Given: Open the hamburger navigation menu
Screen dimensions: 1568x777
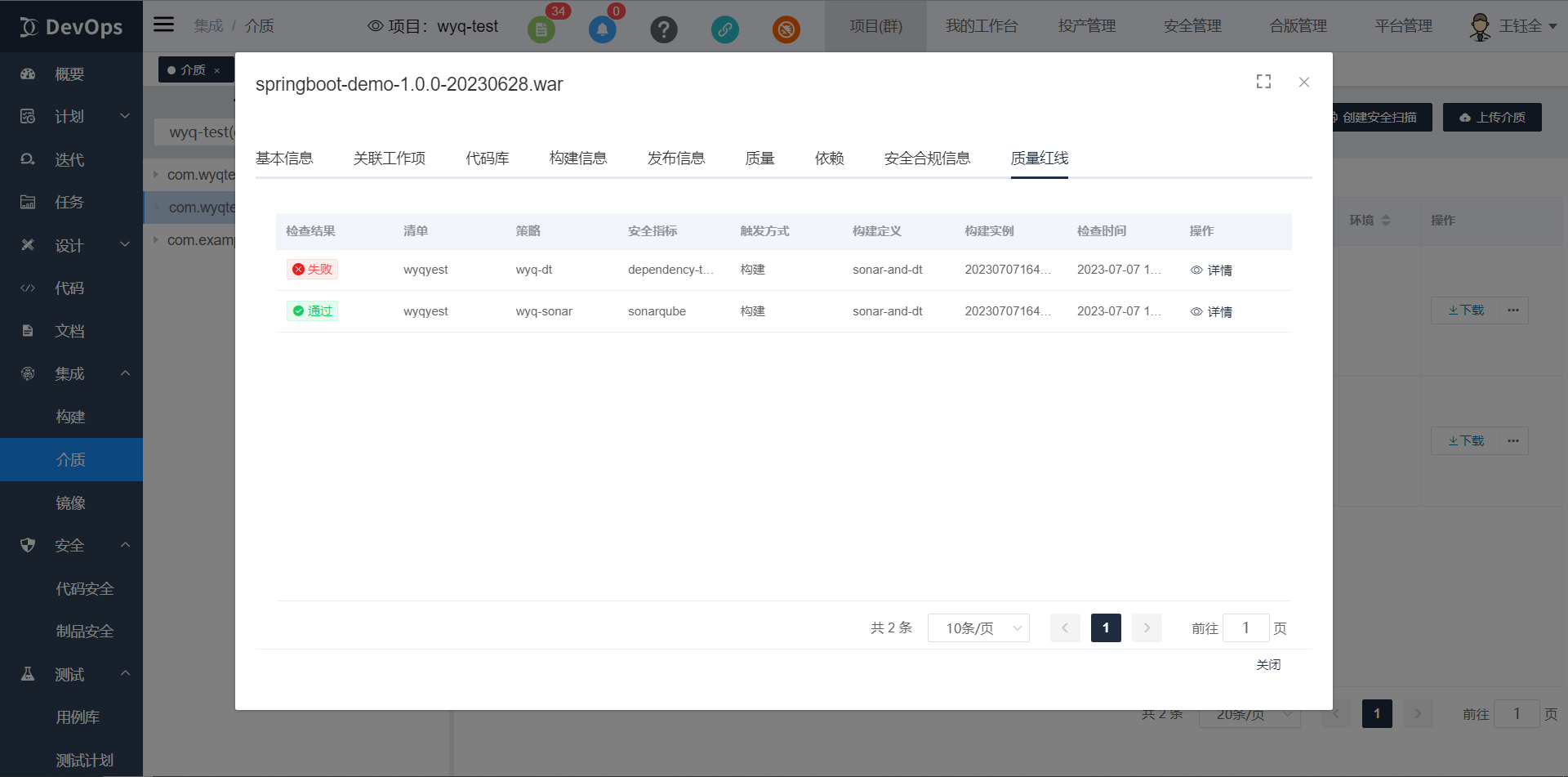Looking at the screenshot, I should coord(163,25).
